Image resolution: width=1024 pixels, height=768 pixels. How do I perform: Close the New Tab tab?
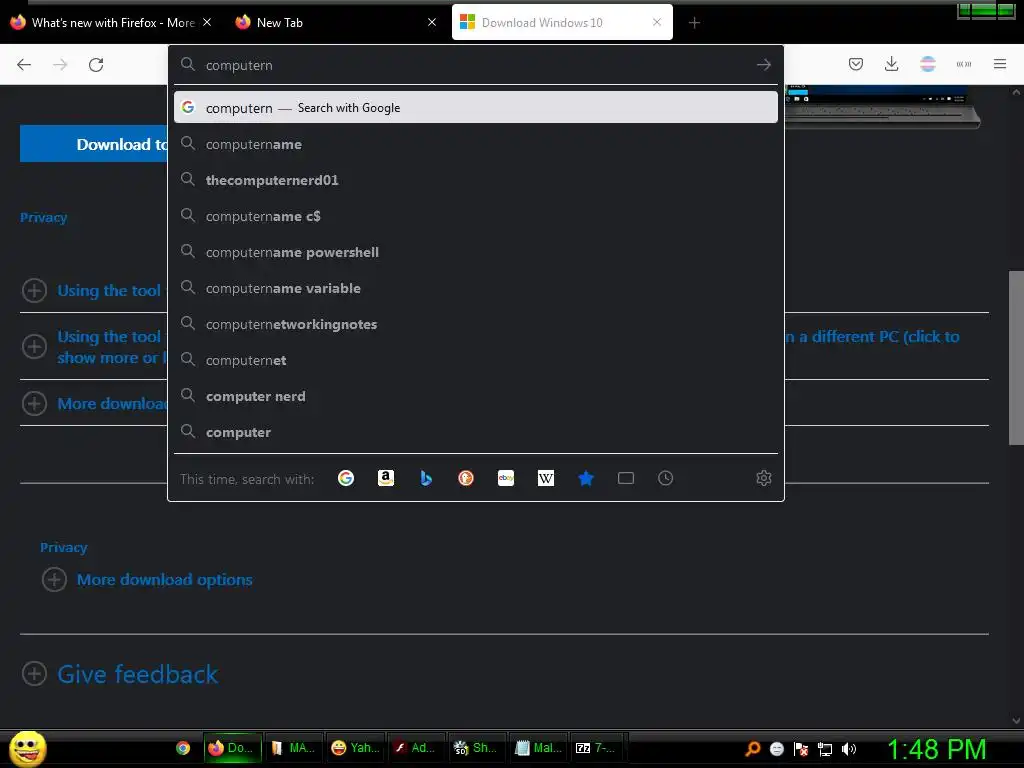pyautogui.click(x=432, y=22)
